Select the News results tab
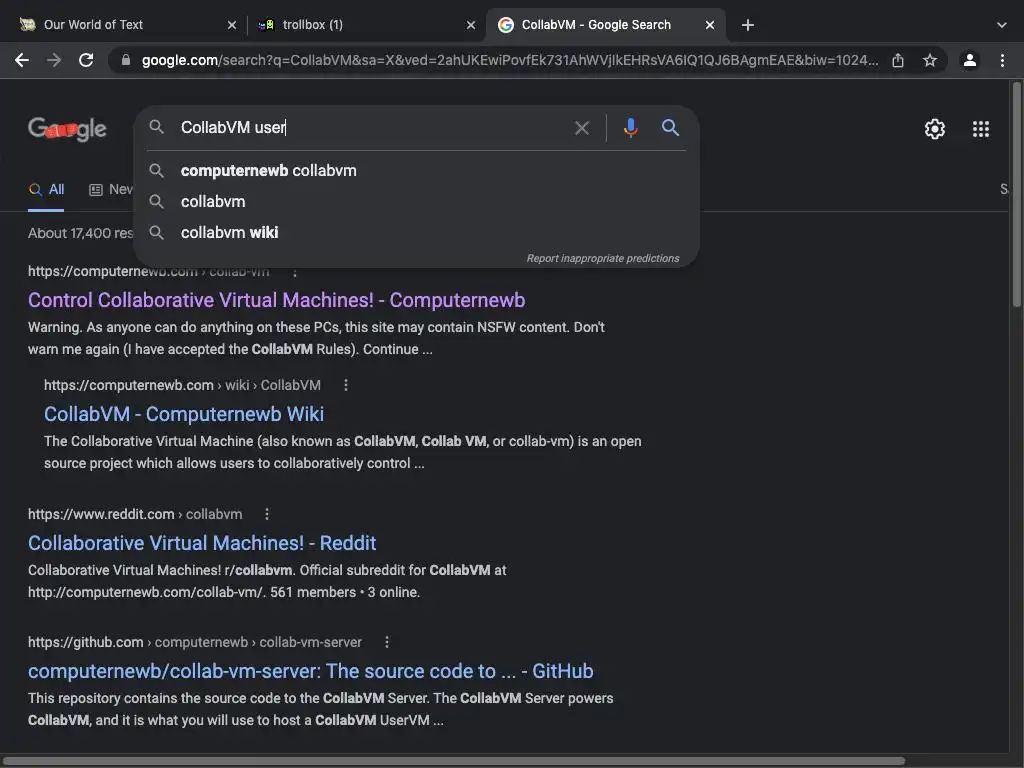 pos(111,189)
